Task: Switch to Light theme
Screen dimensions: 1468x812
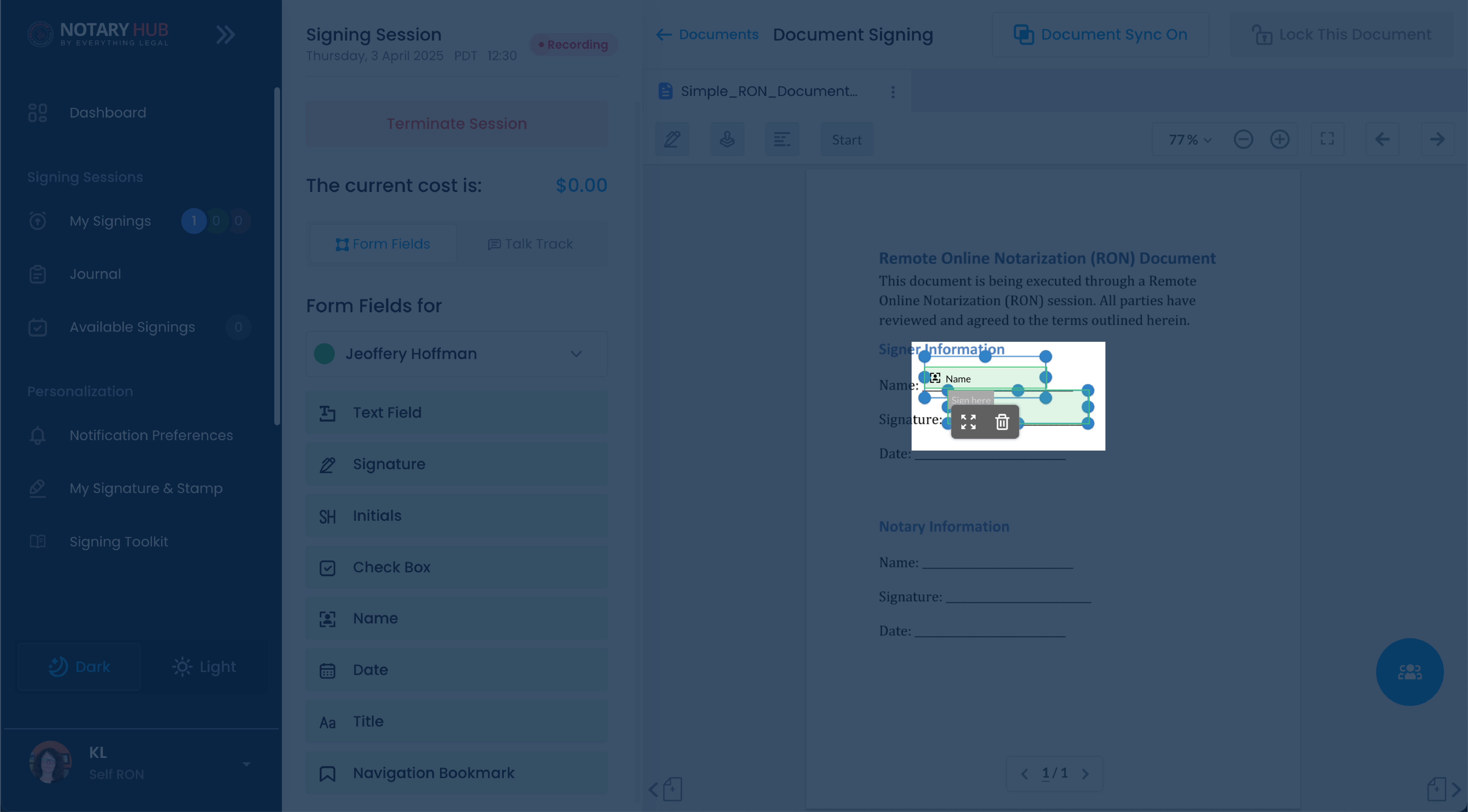Action: [x=204, y=667]
